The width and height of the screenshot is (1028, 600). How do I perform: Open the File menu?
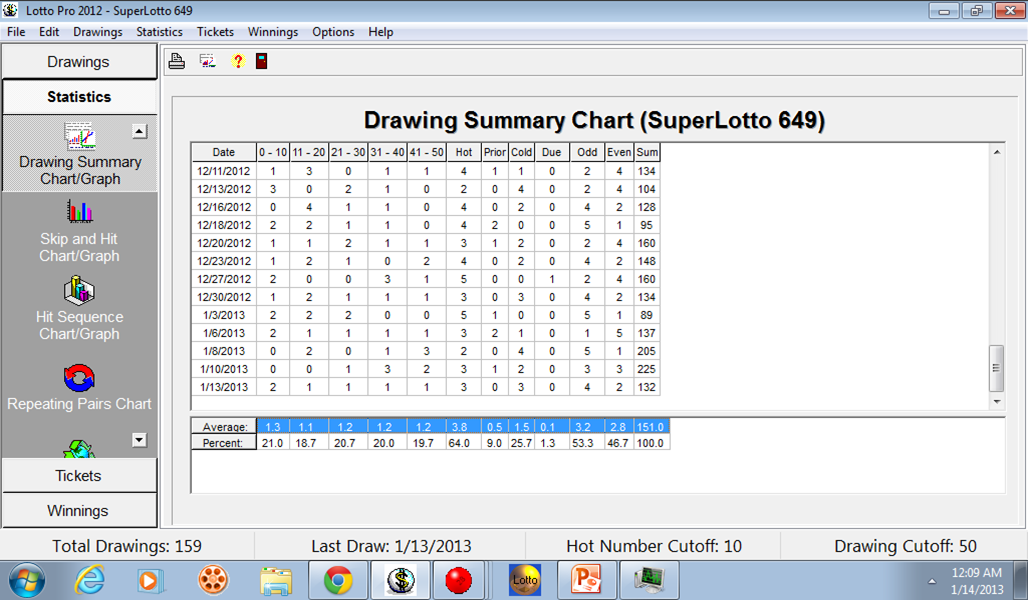pyautogui.click(x=16, y=32)
